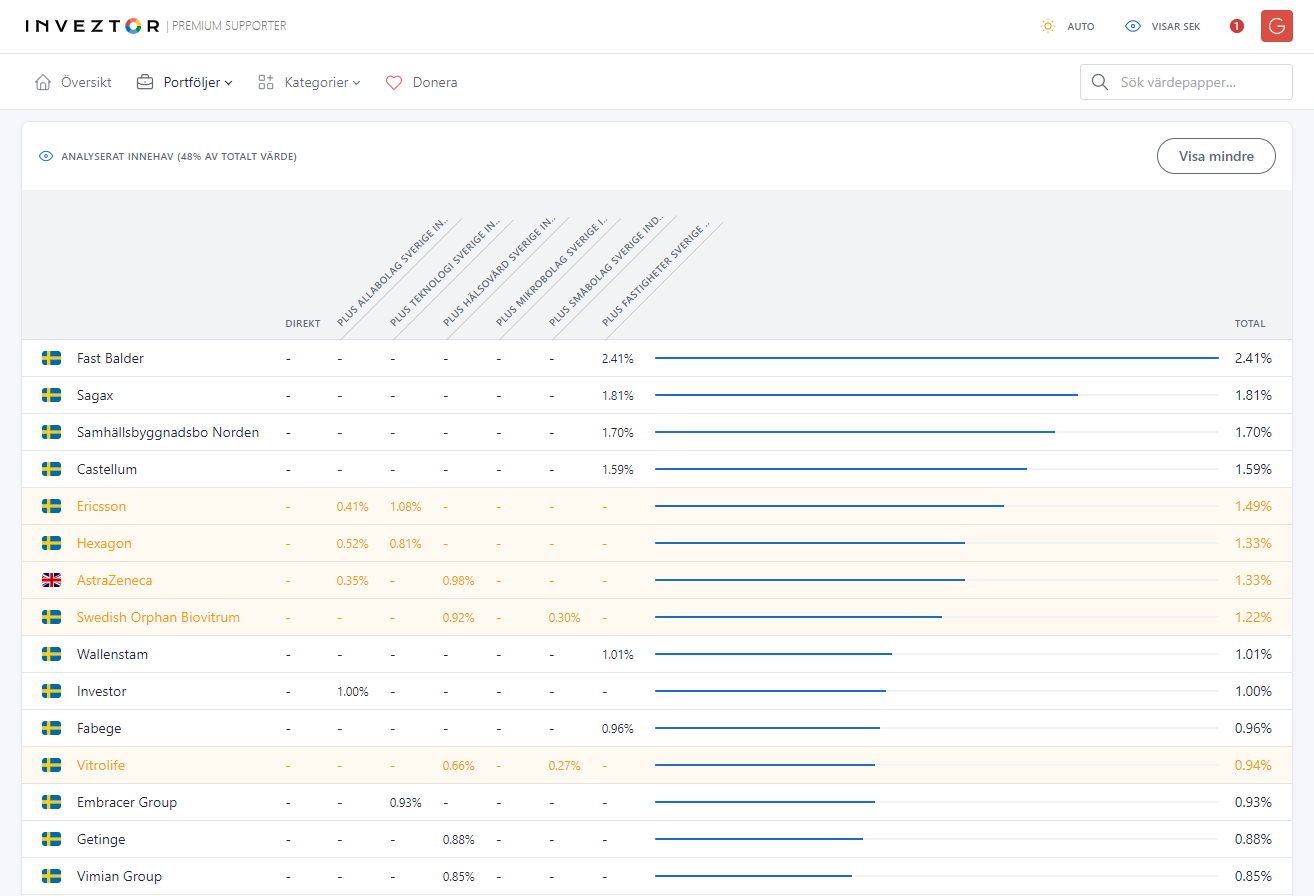Go to the Översikt menu item
The image size is (1314, 896).
pyautogui.click(x=86, y=82)
